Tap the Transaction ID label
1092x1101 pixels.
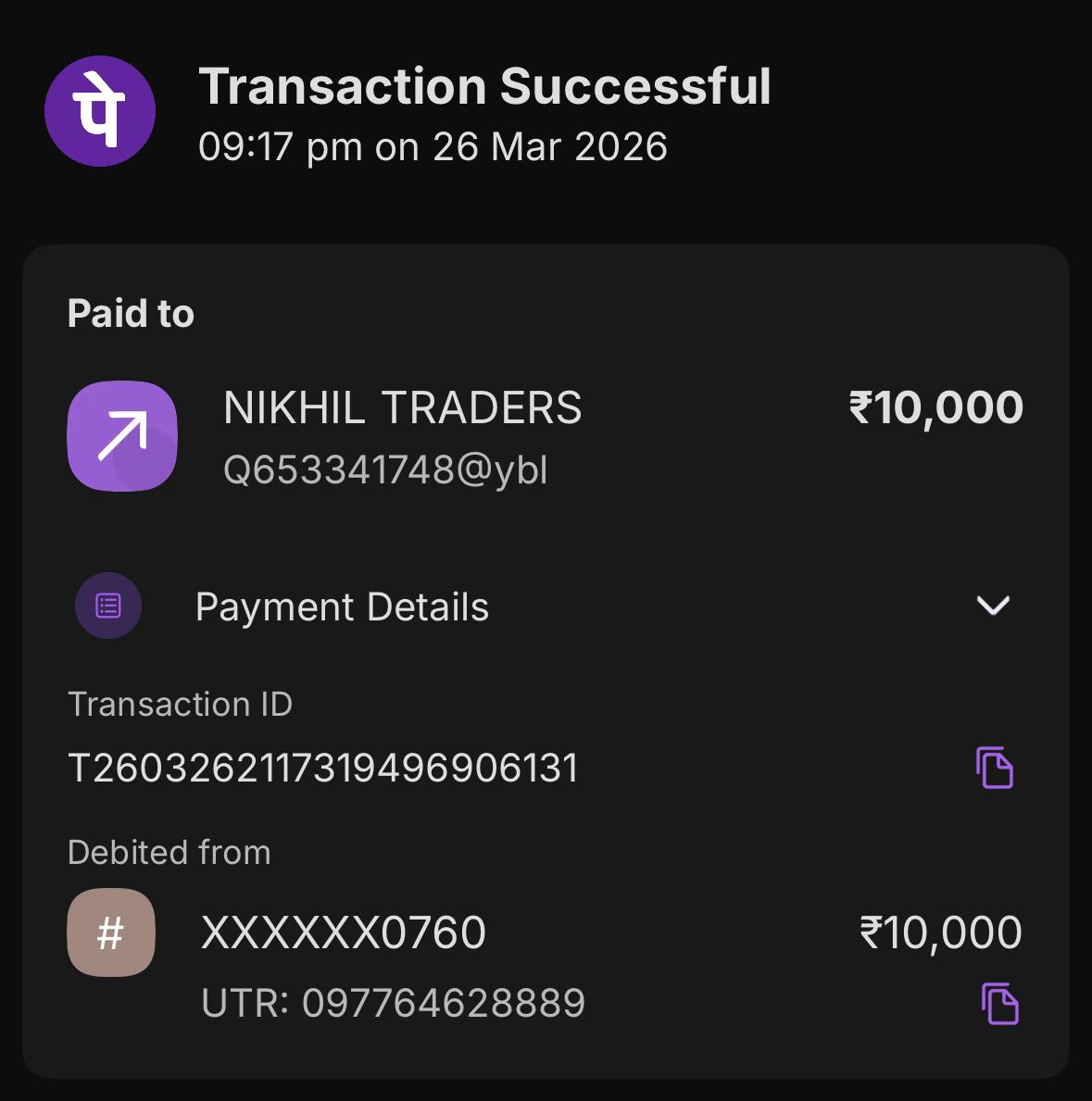click(x=181, y=705)
